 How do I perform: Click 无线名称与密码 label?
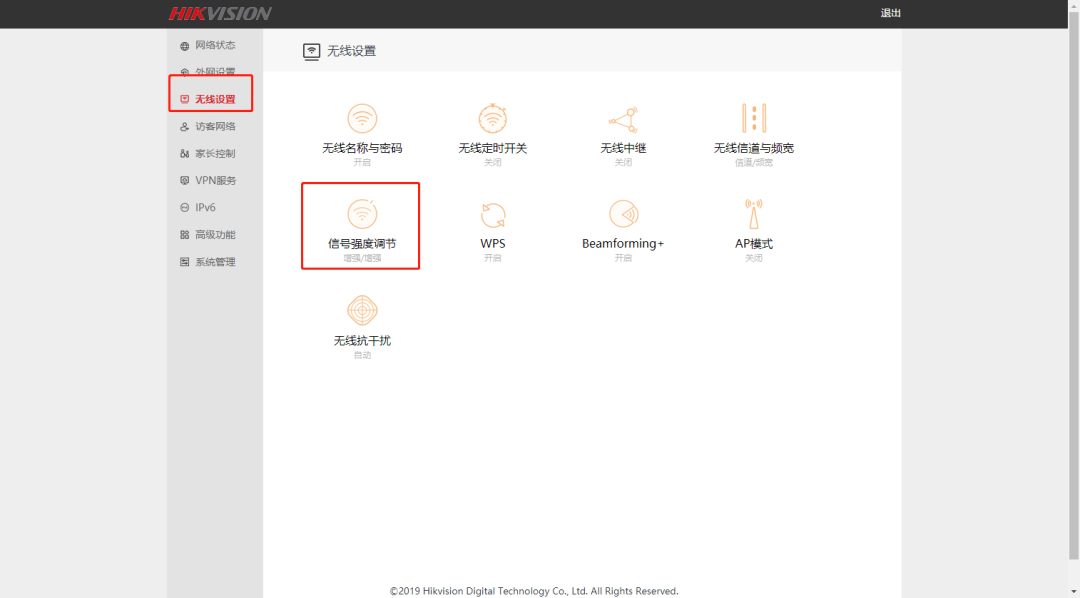point(362,148)
